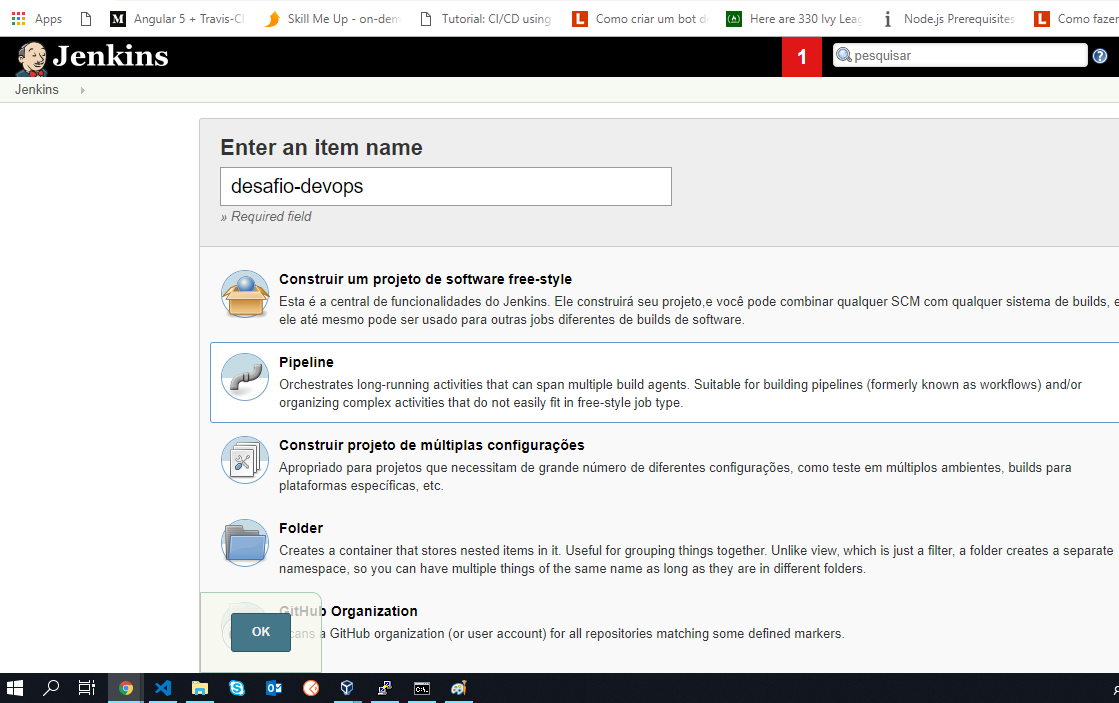Select the Pipeline pipe icon
The image size is (1119, 703).
pos(245,377)
